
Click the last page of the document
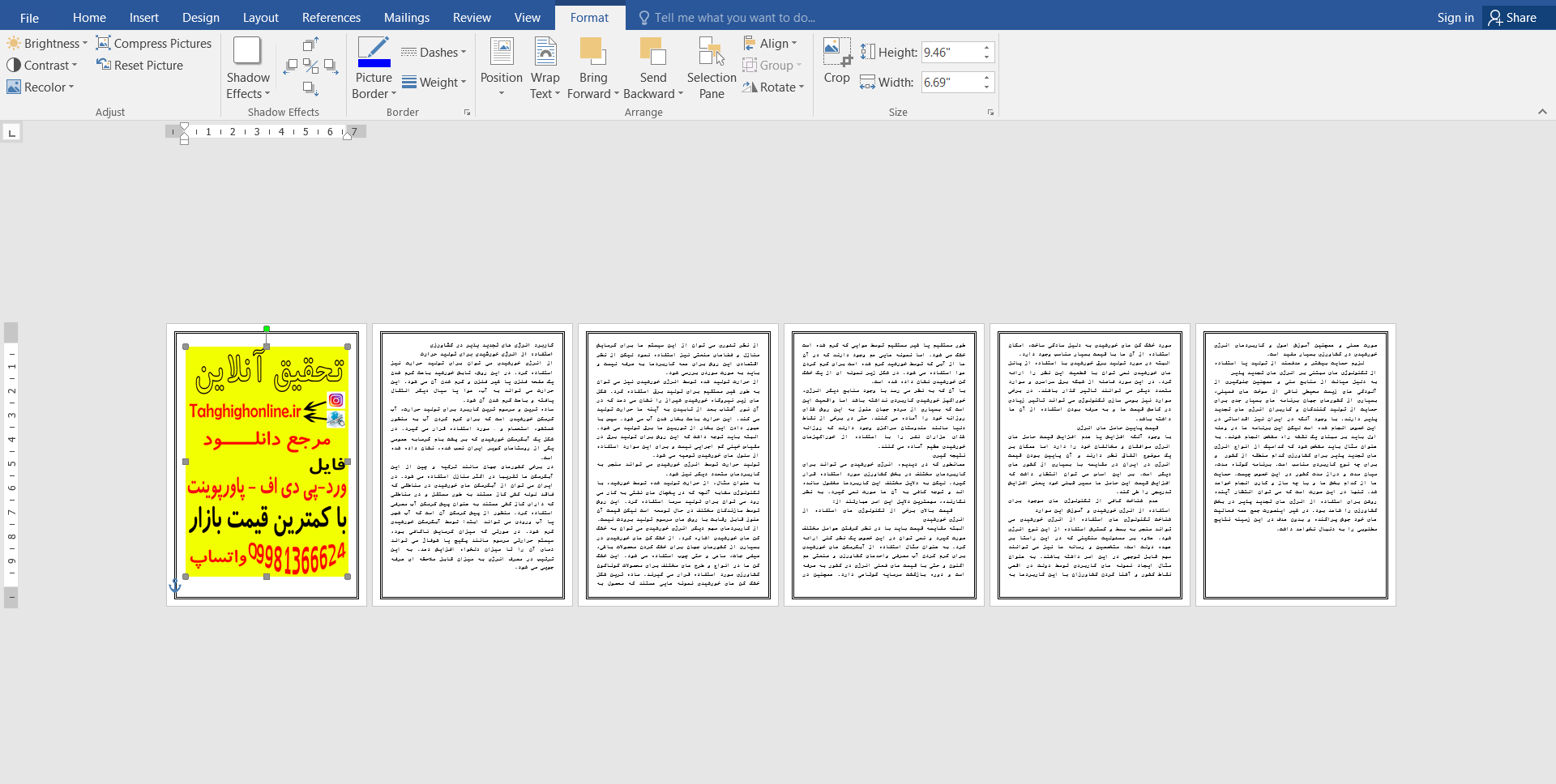coord(1296,465)
